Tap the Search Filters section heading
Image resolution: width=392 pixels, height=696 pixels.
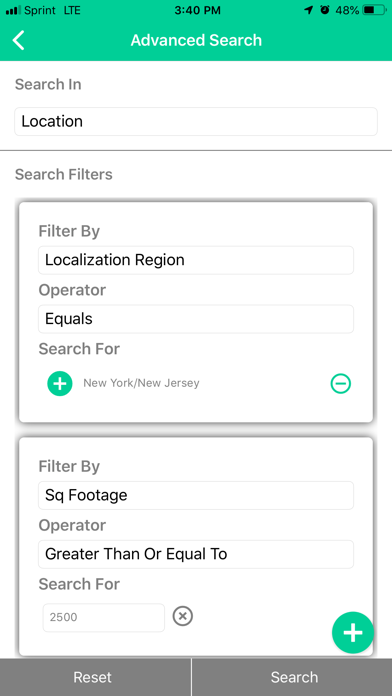[x=63, y=174]
